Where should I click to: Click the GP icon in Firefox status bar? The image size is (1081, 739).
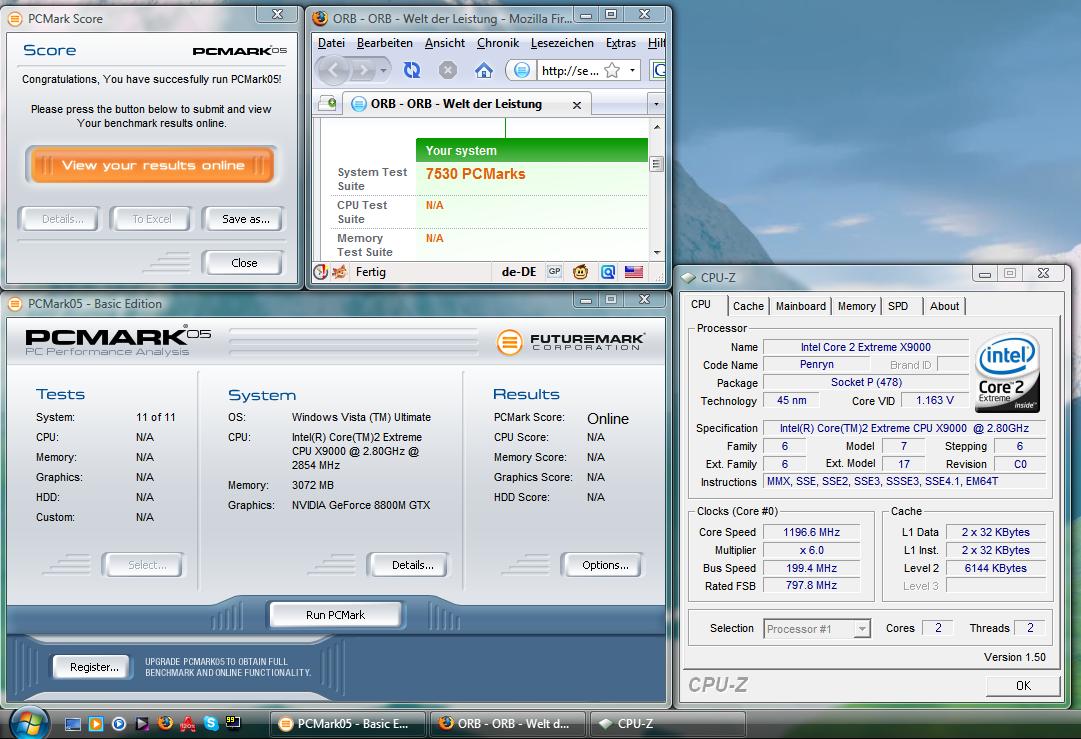pos(554,271)
